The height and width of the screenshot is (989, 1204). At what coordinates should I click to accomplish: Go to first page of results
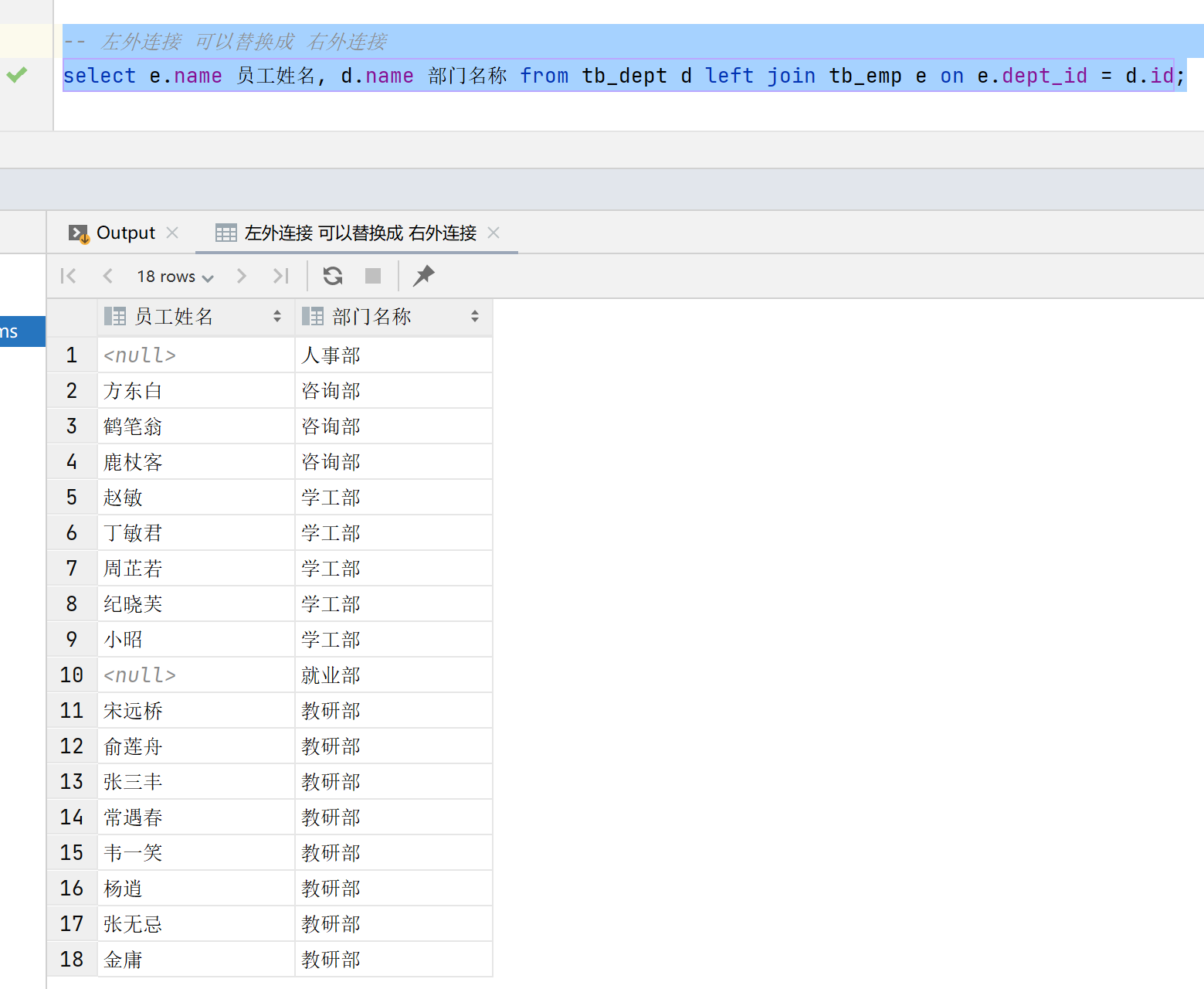click(68, 276)
